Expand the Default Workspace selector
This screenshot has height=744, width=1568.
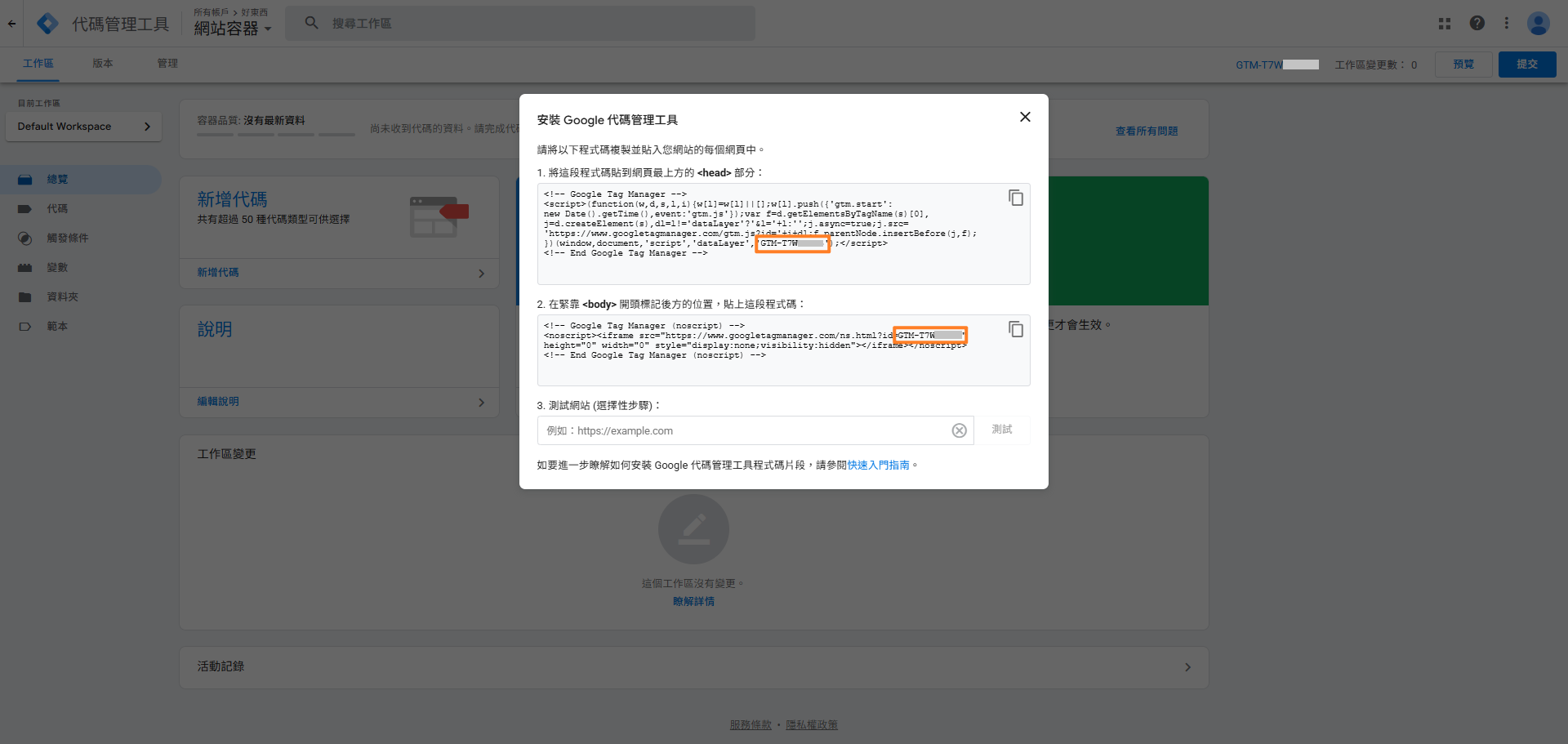83,127
